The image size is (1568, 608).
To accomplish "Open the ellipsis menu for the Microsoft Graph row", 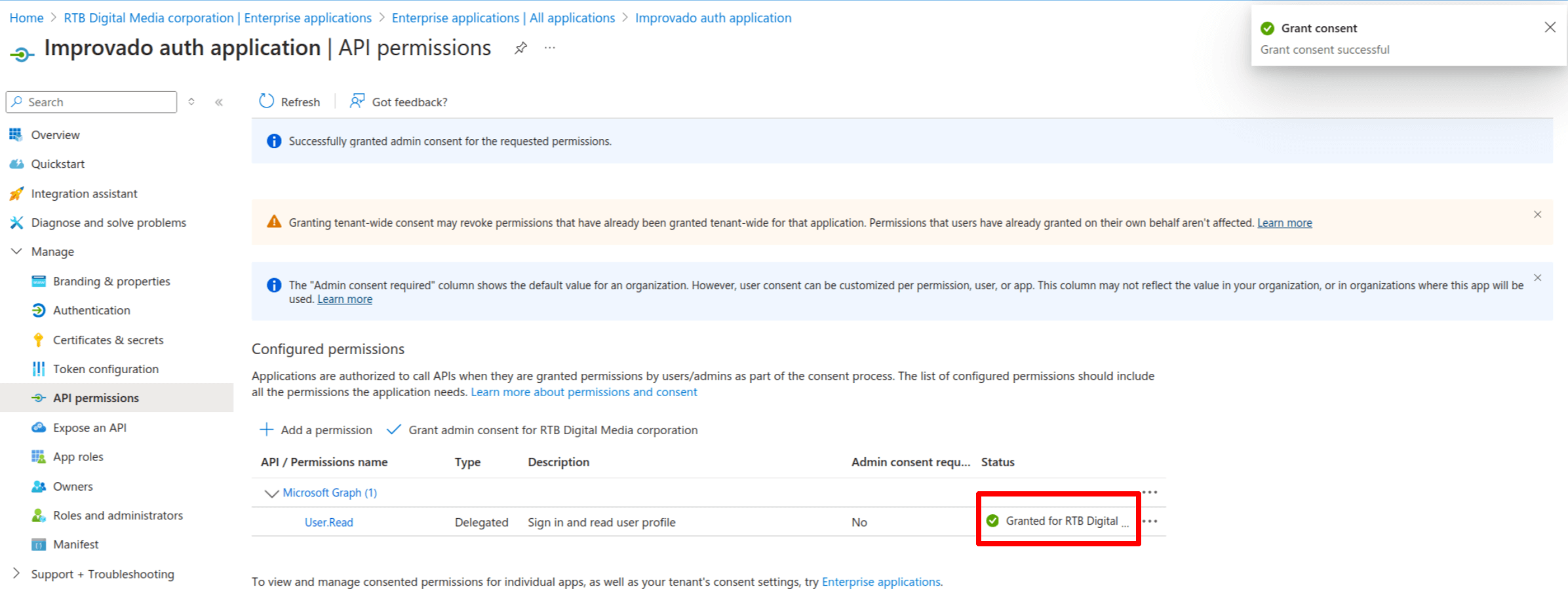I will click(x=1150, y=492).
